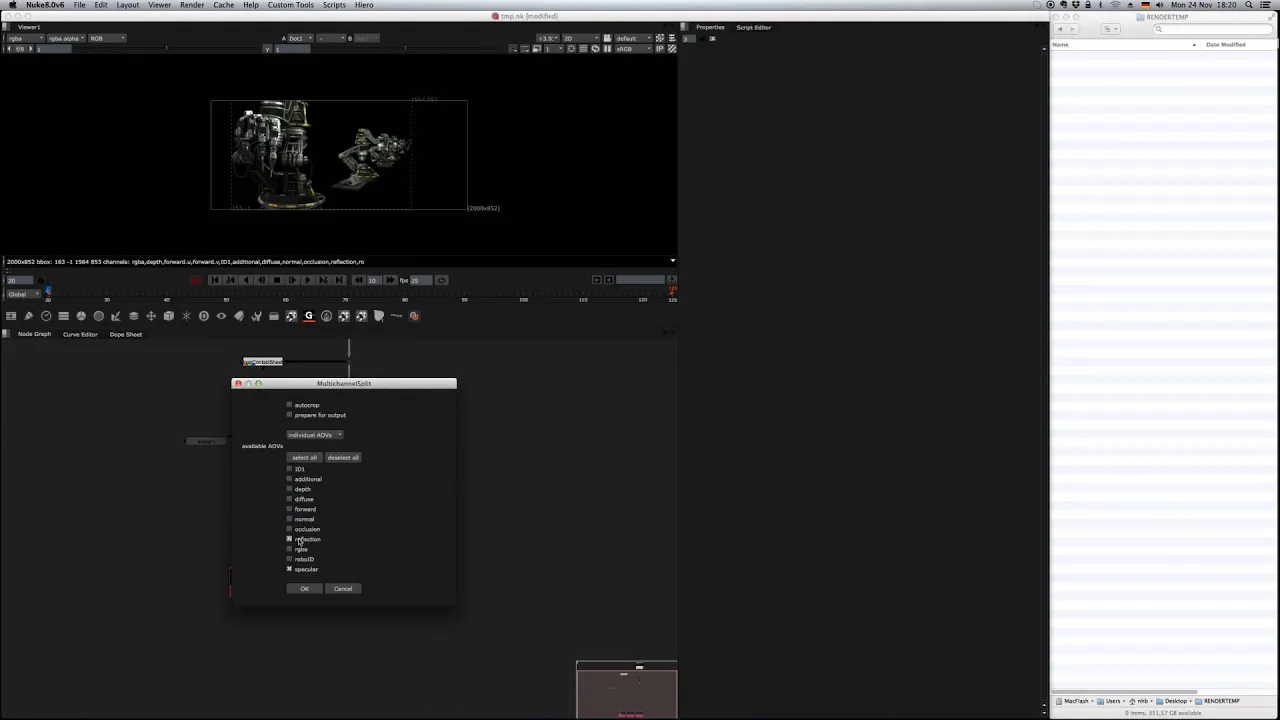Image resolution: width=1280 pixels, height=720 pixels.
Task: Open the rgba.alpha channel dropdown
Action: 65,38
